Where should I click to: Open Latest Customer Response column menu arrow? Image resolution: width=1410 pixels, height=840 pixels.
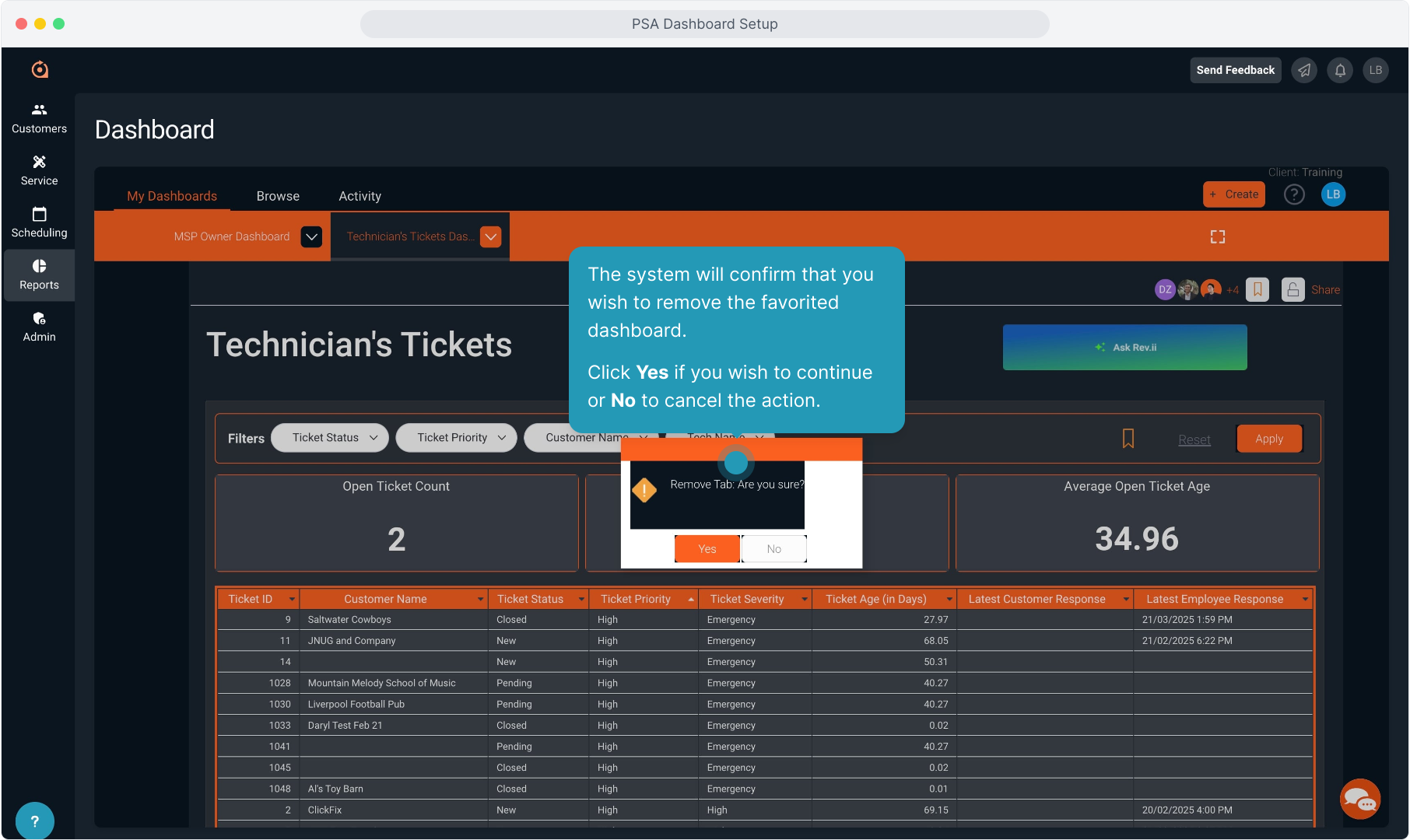pyautogui.click(x=1125, y=599)
